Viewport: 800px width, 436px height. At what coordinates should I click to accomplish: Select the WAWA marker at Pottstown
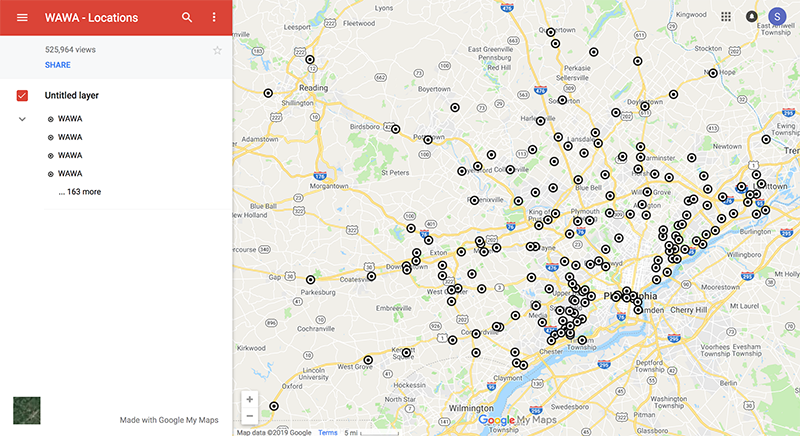coord(428,140)
